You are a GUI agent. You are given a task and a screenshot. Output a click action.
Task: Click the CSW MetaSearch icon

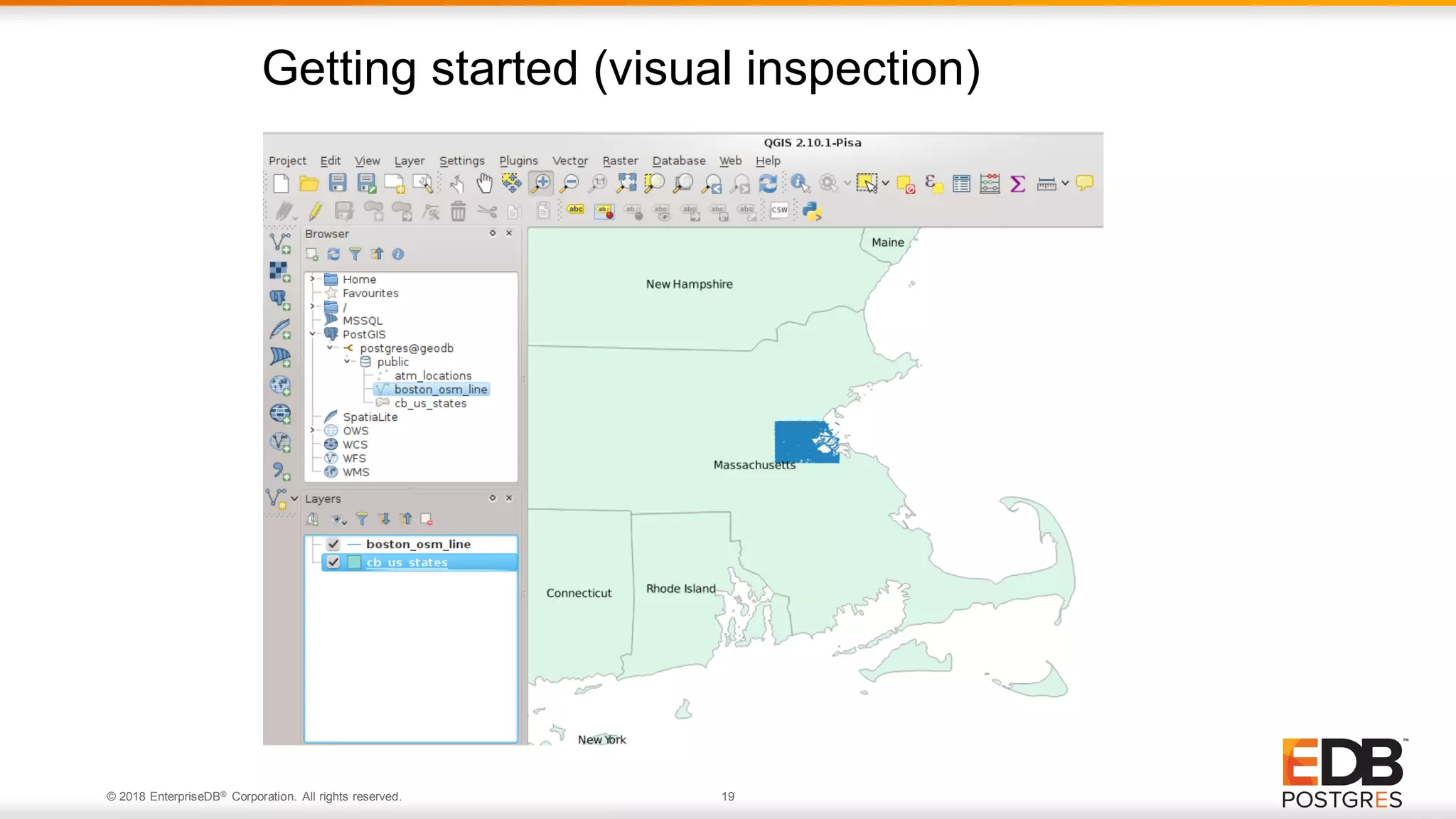point(779,210)
